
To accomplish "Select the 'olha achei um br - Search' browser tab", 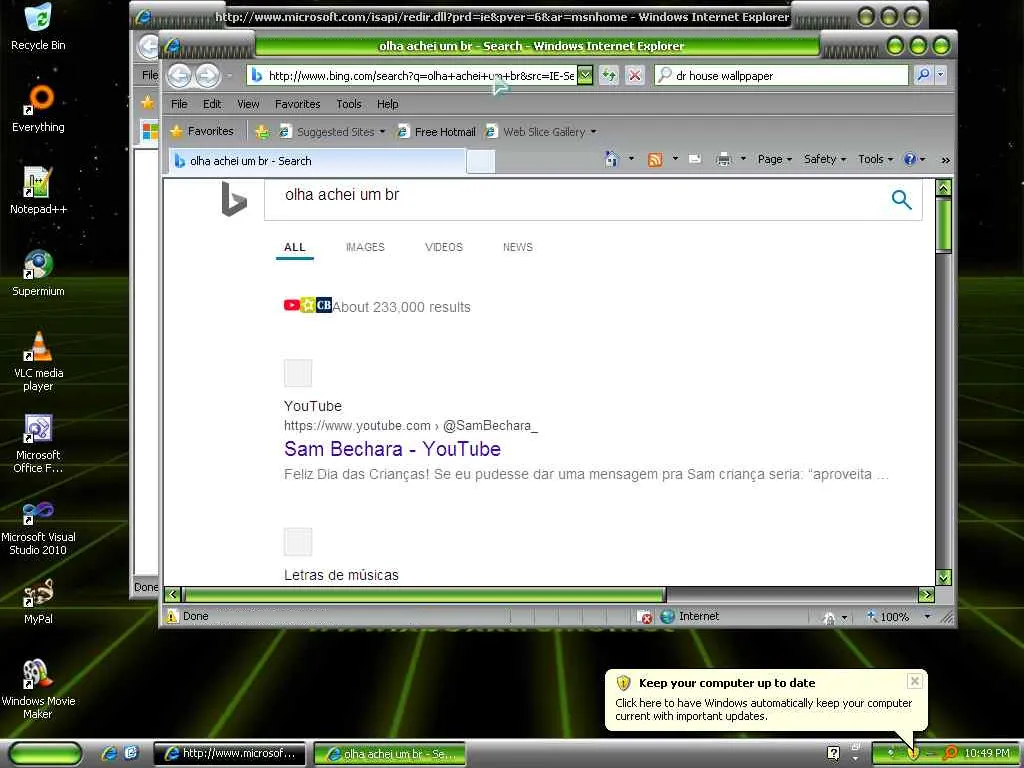I will tap(317, 161).
